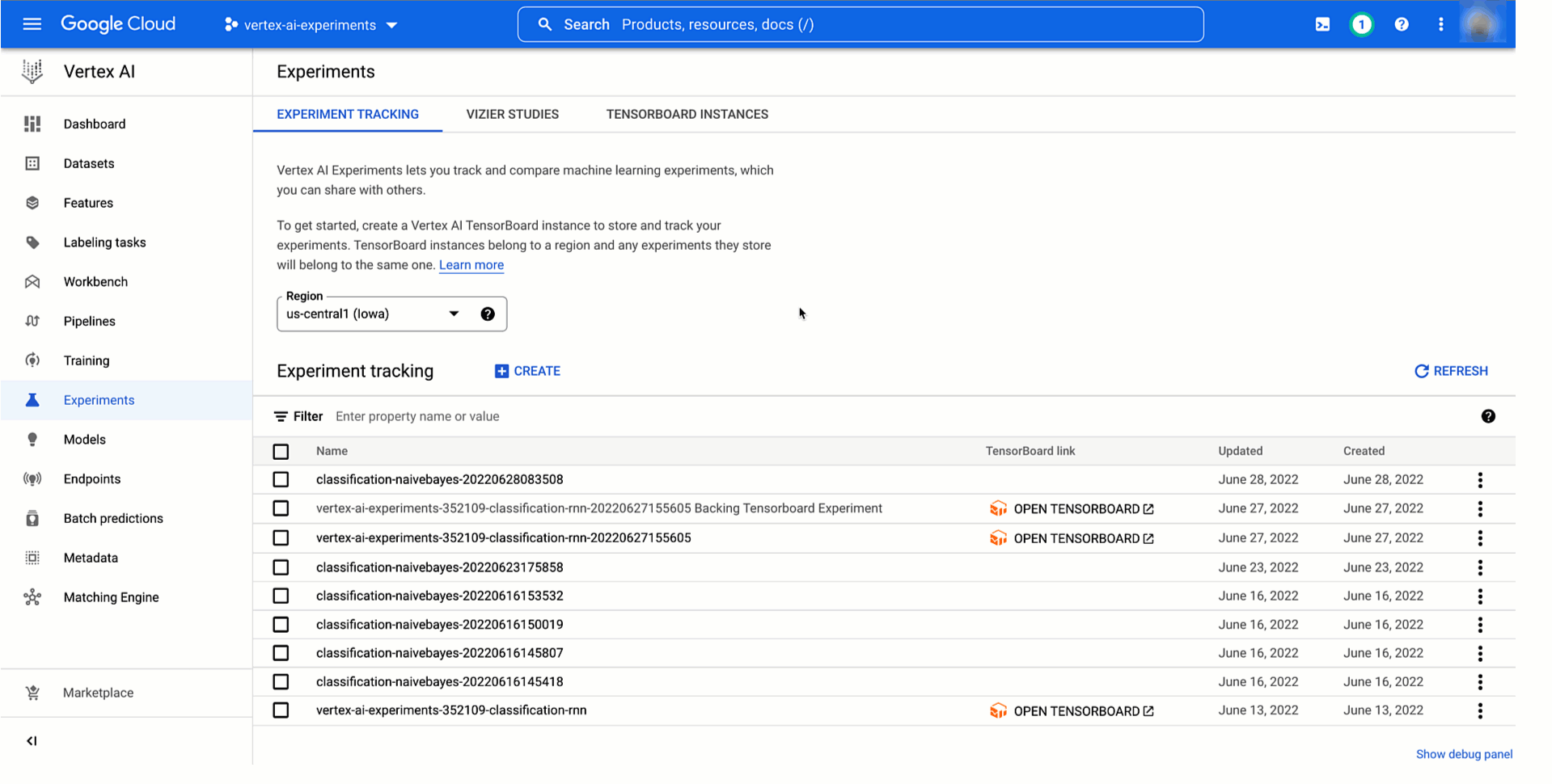Sort by the Created column header

pyautogui.click(x=1364, y=451)
